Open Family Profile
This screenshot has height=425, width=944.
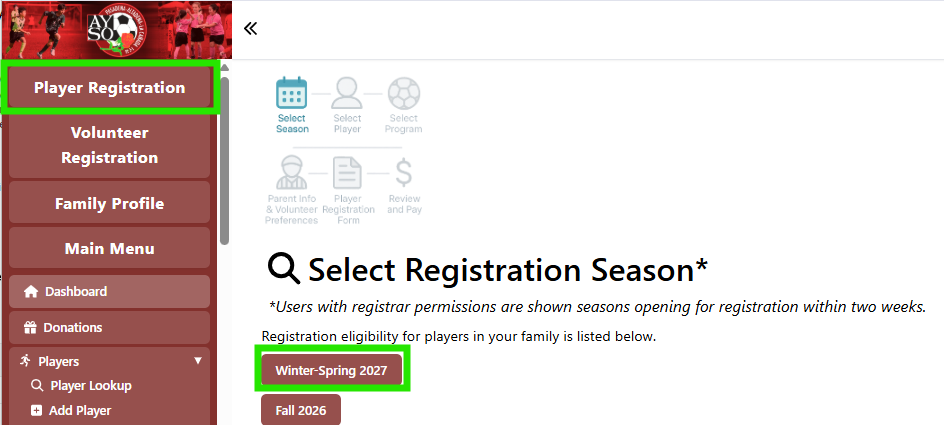tap(110, 203)
